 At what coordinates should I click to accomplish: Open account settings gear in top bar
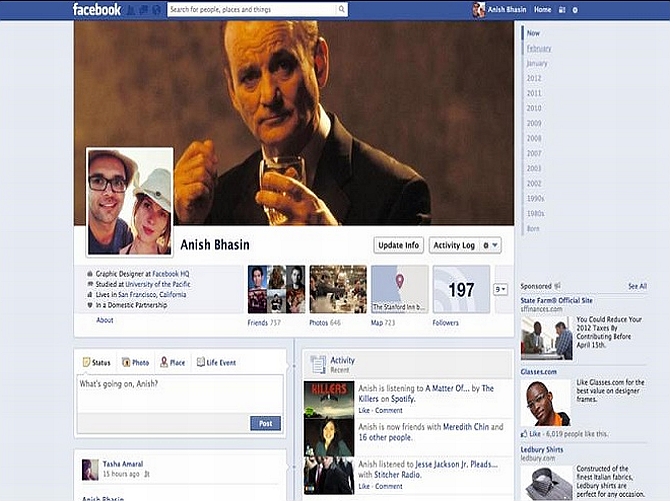pyautogui.click(x=575, y=10)
